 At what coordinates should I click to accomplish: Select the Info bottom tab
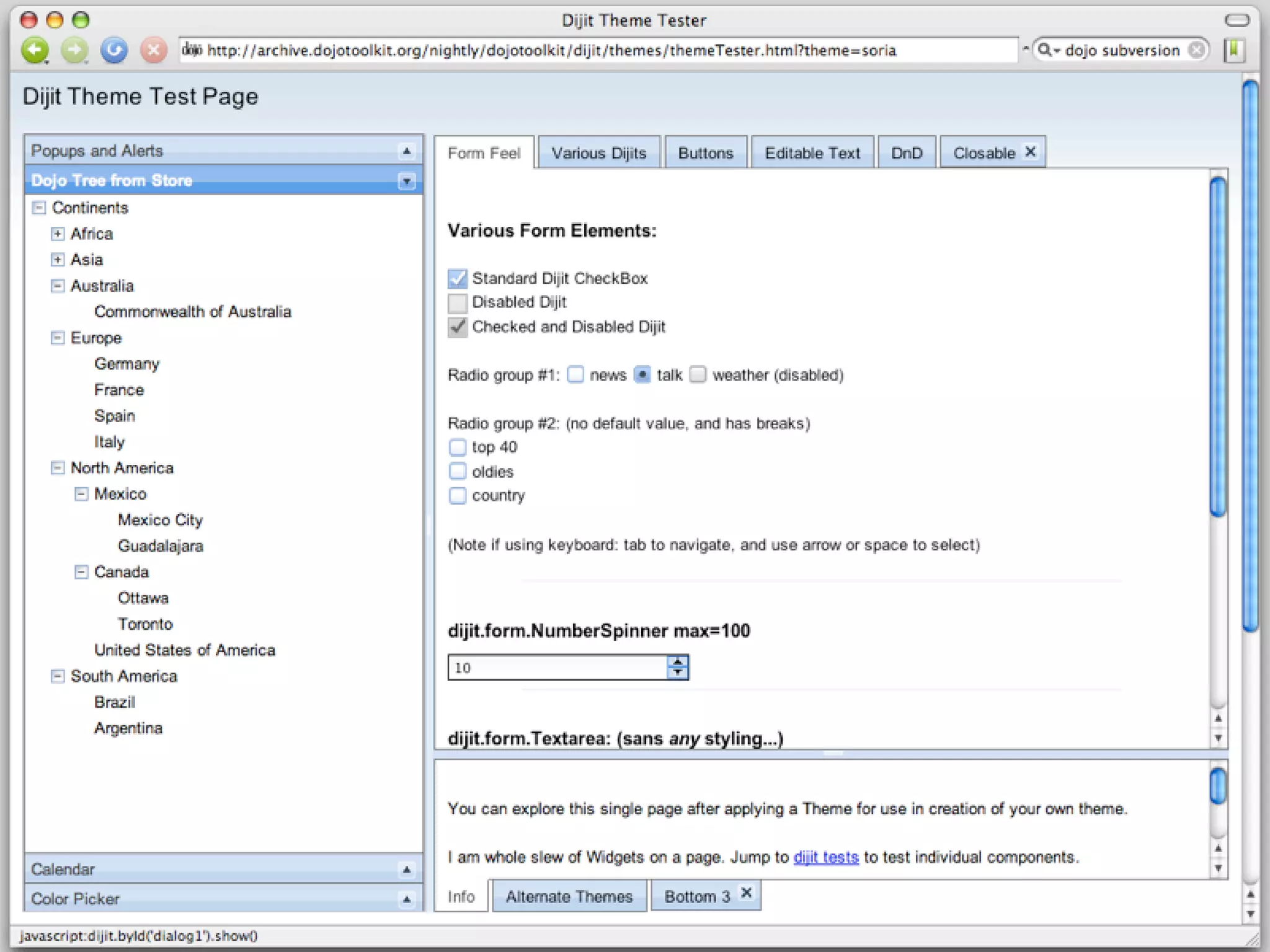[x=461, y=896]
